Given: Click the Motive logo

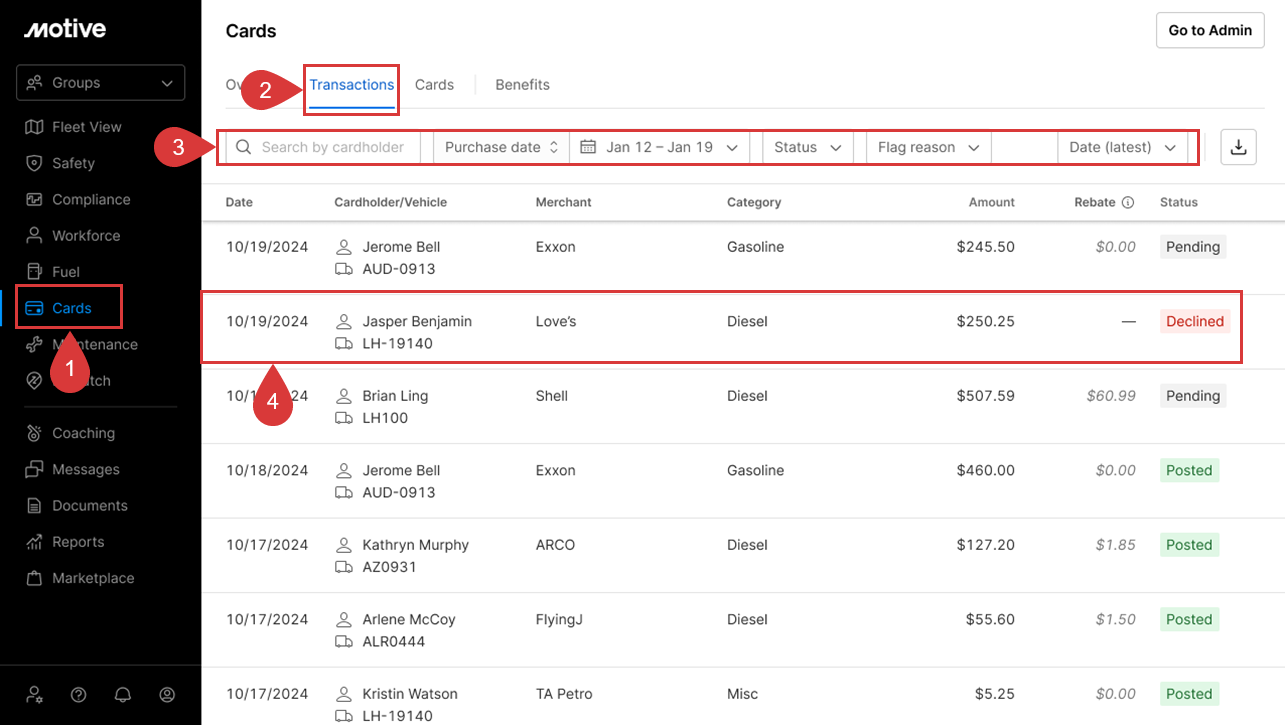Looking at the screenshot, I should tap(65, 29).
